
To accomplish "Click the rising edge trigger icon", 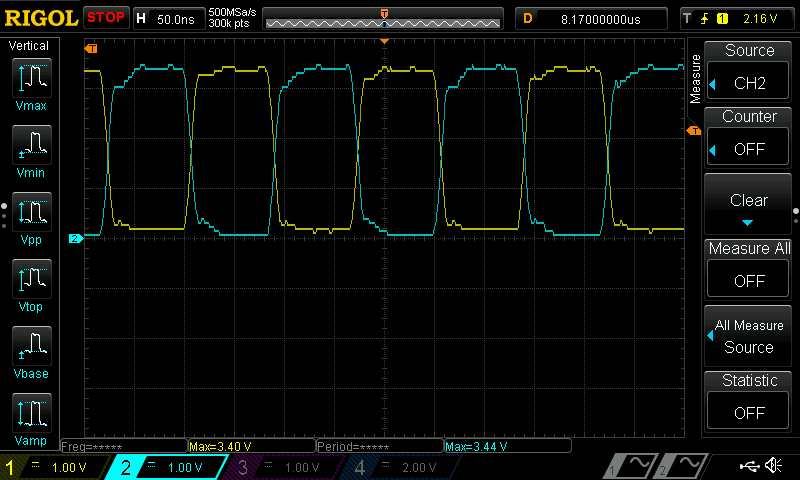I will click(x=704, y=19).
